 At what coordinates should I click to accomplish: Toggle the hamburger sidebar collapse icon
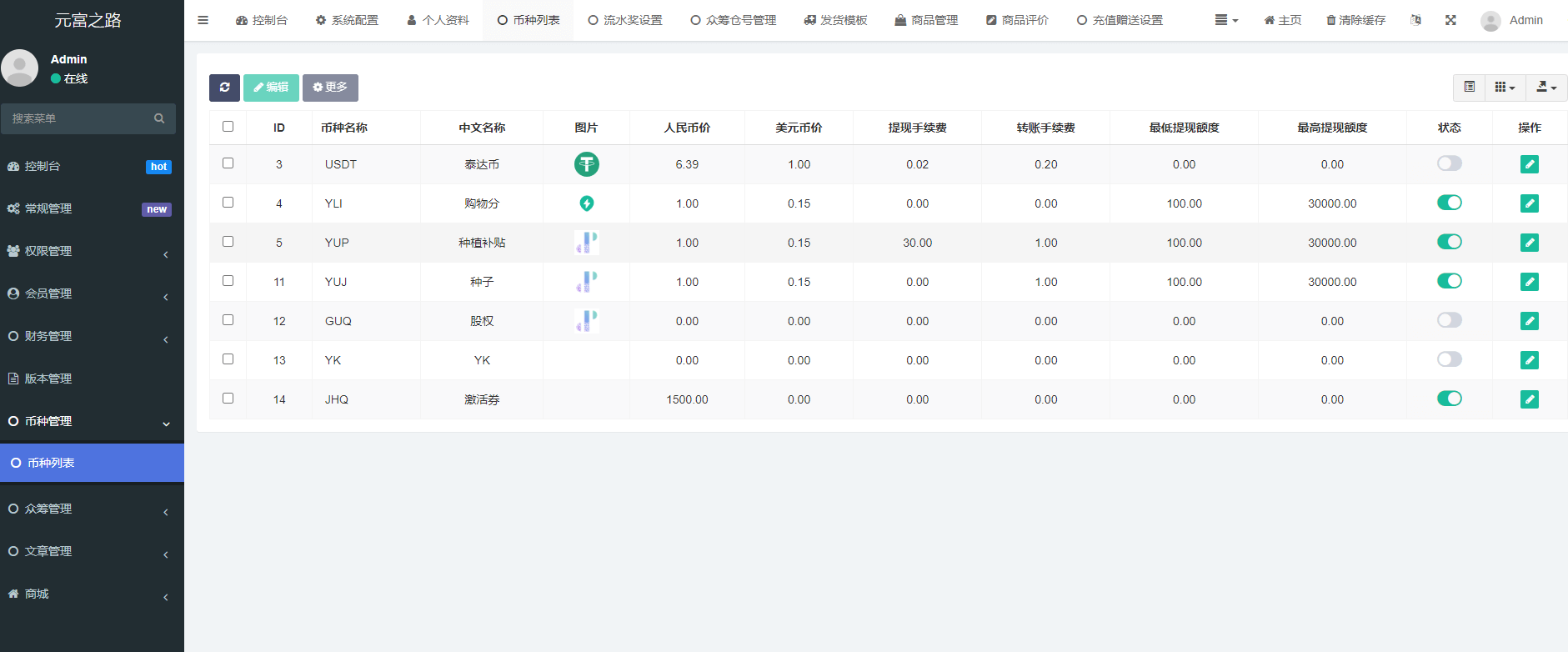coord(203,20)
